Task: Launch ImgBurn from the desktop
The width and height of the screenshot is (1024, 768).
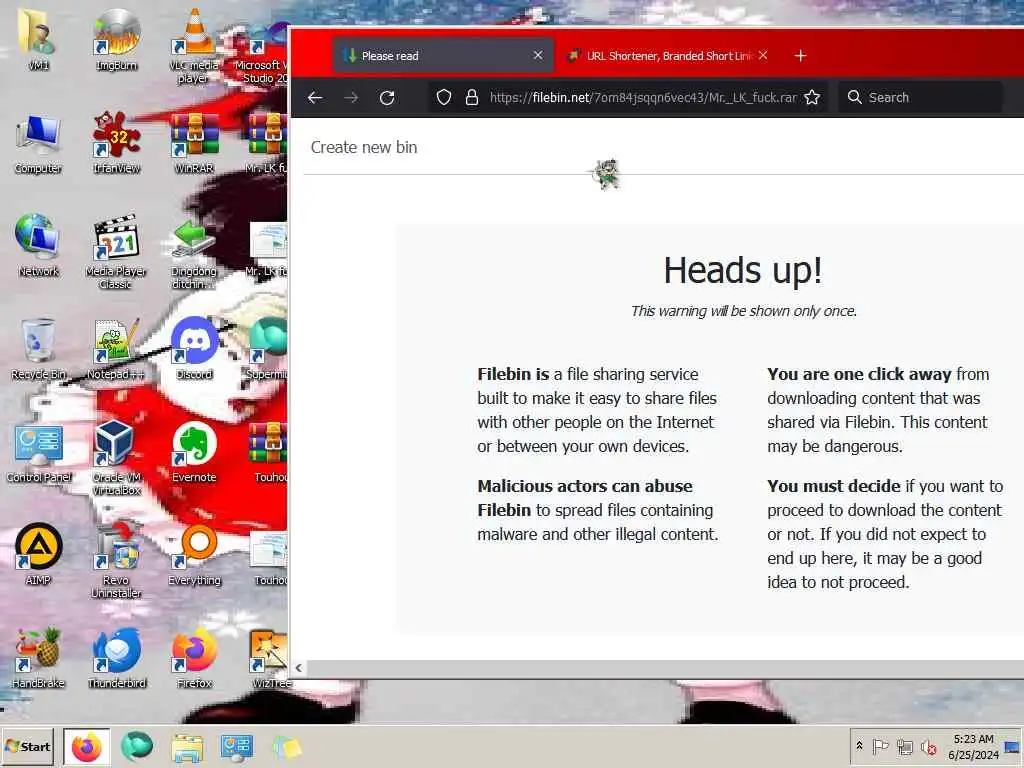Action: 116,39
